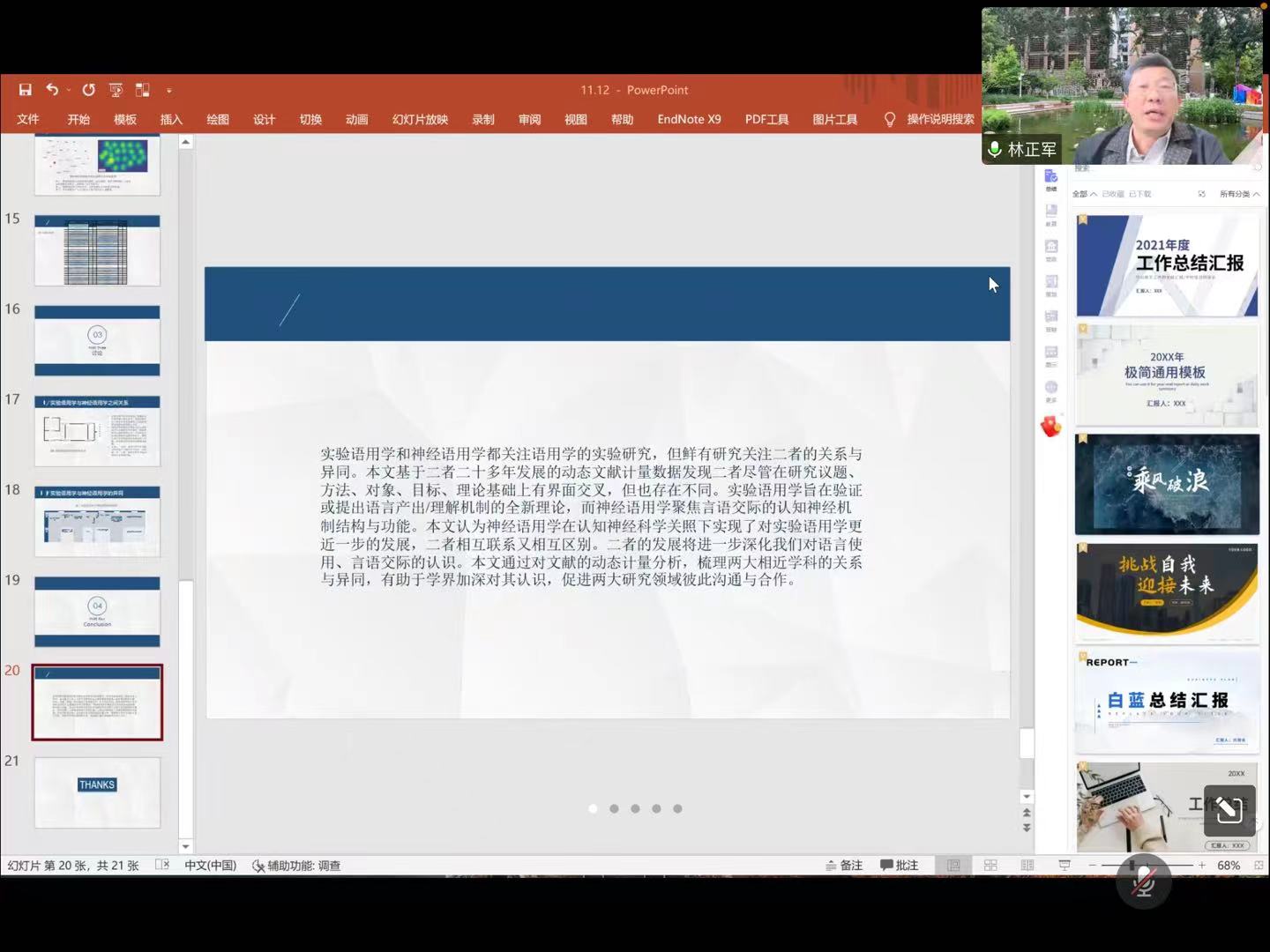Click the red envelope icon in sidebar
The width and height of the screenshot is (1270, 952).
click(1050, 428)
